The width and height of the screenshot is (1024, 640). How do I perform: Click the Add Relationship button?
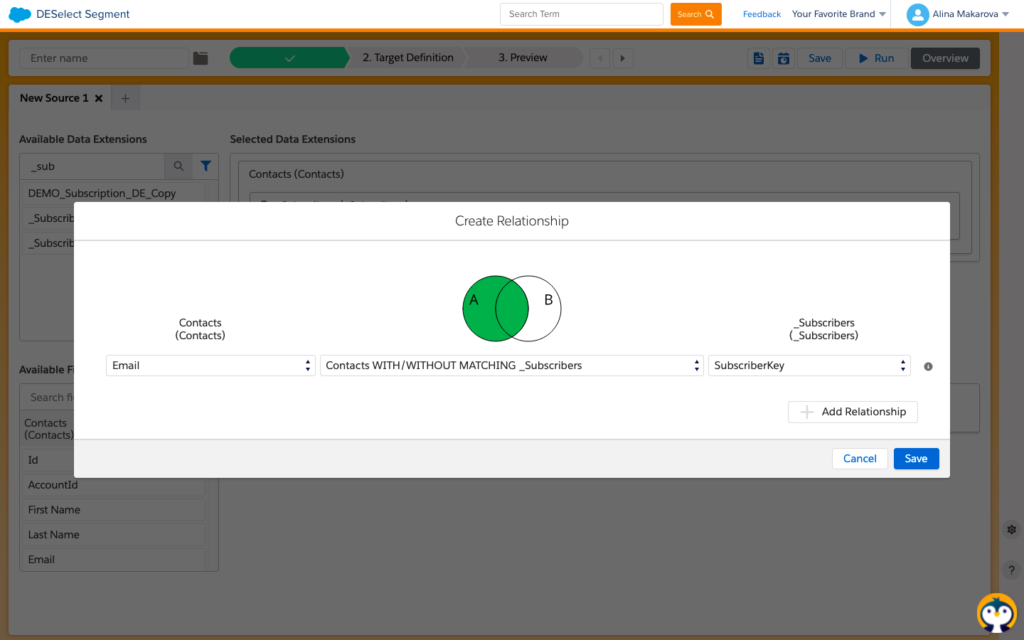tap(853, 412)
